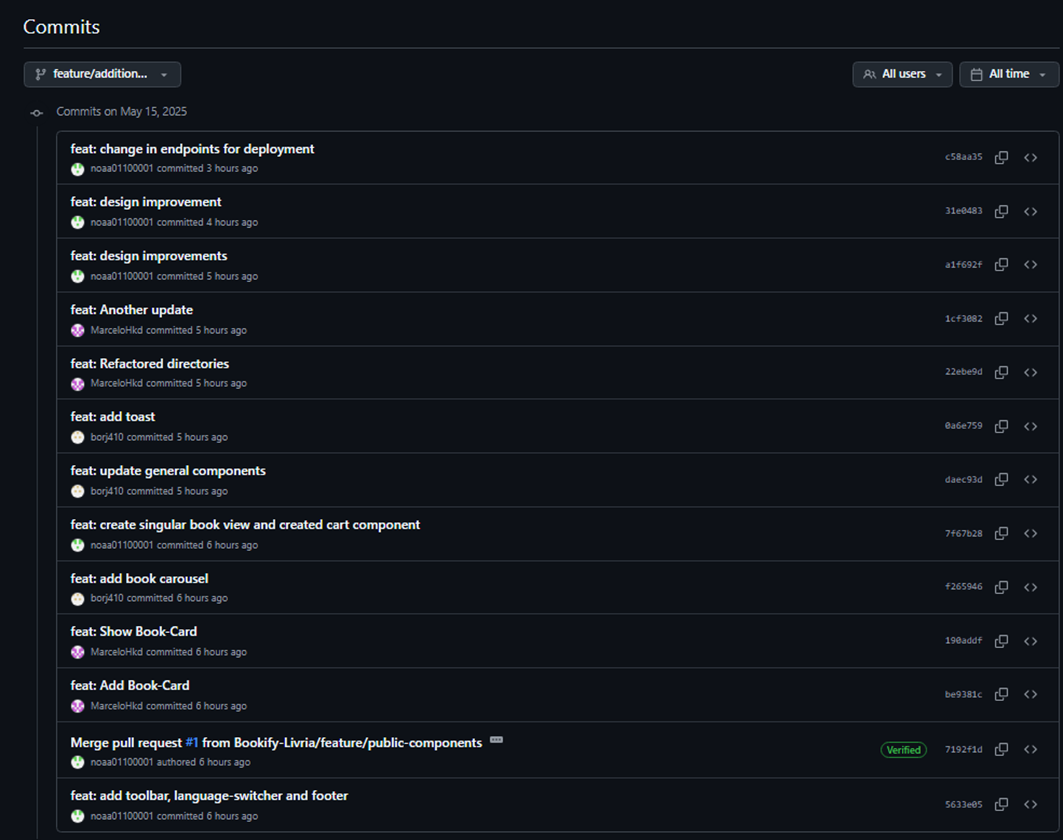Click borj410 avatar on add book carousel commit
This screenshot has width=1063, height=840.
(78, 599)
